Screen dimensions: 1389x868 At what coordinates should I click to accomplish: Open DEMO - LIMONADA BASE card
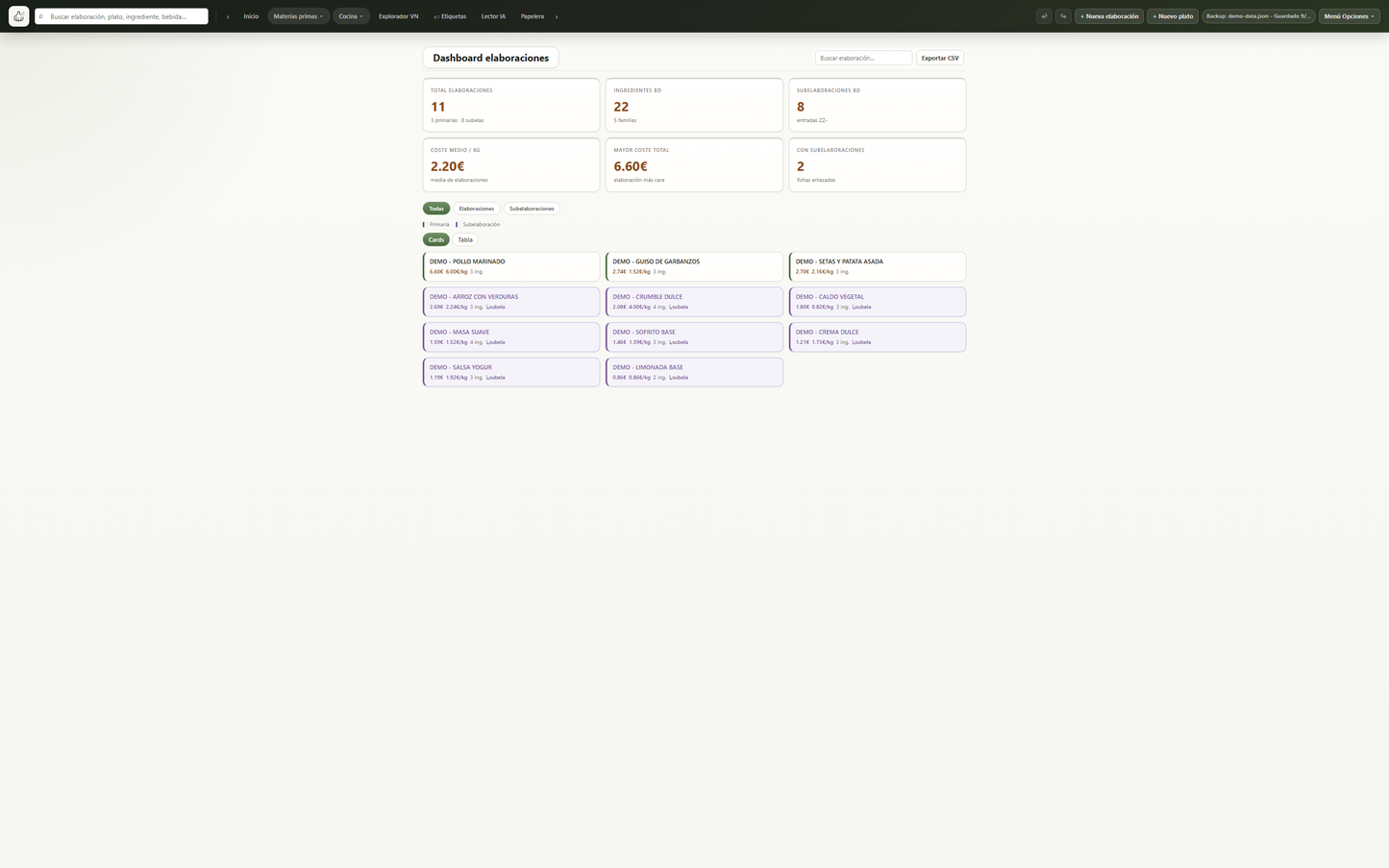[694, 372]
